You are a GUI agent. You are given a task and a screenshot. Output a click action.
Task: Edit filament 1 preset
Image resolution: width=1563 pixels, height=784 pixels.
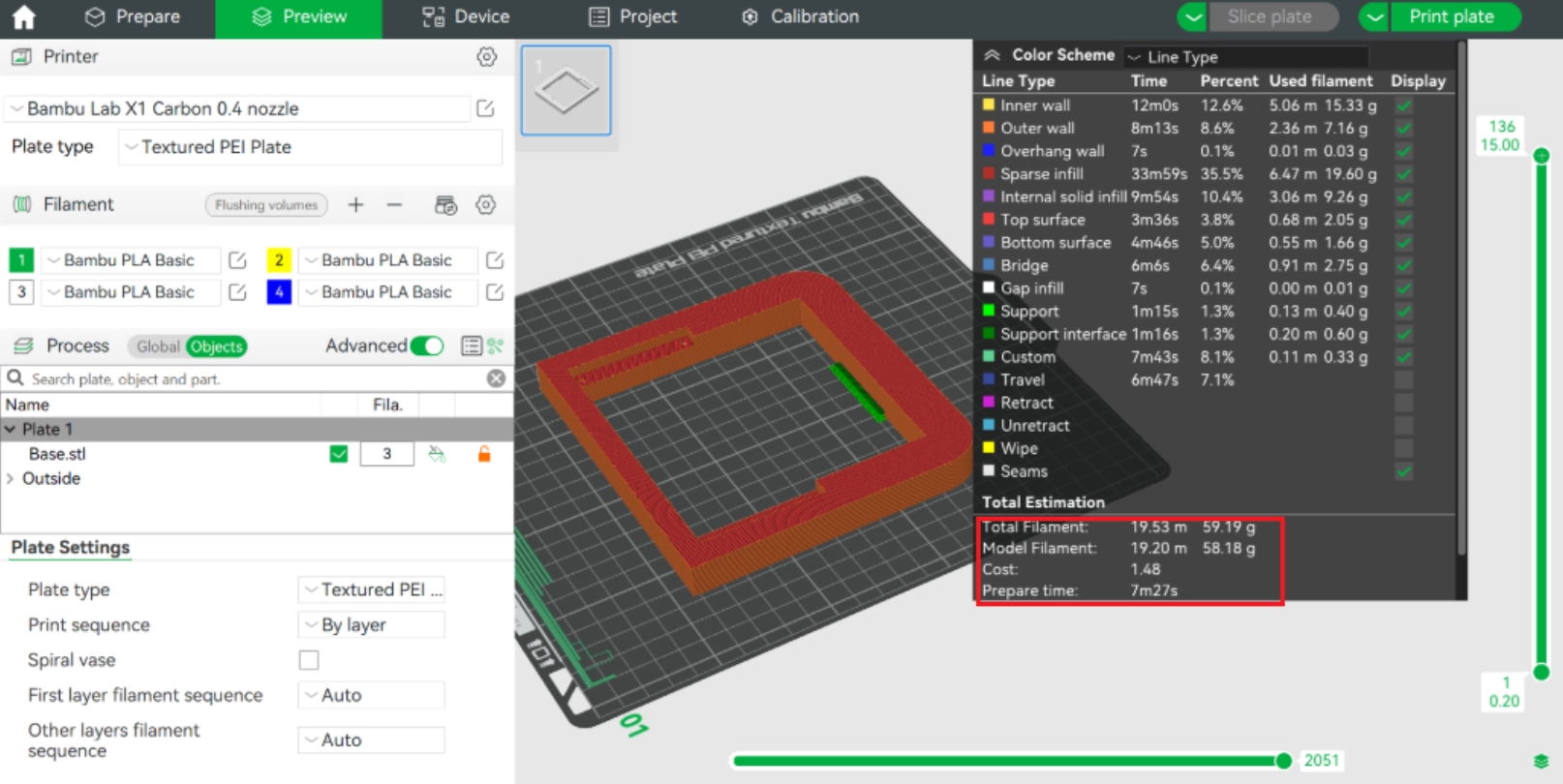[237, 260]
